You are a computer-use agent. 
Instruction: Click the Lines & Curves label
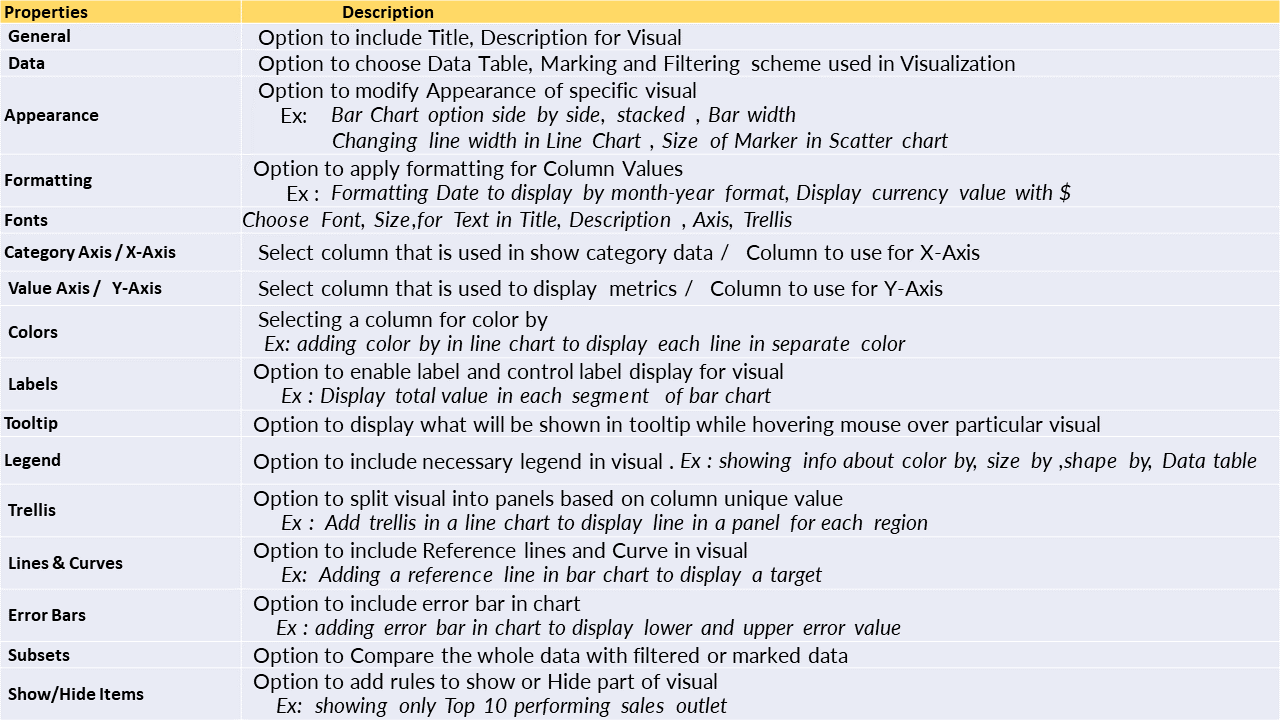65,563
